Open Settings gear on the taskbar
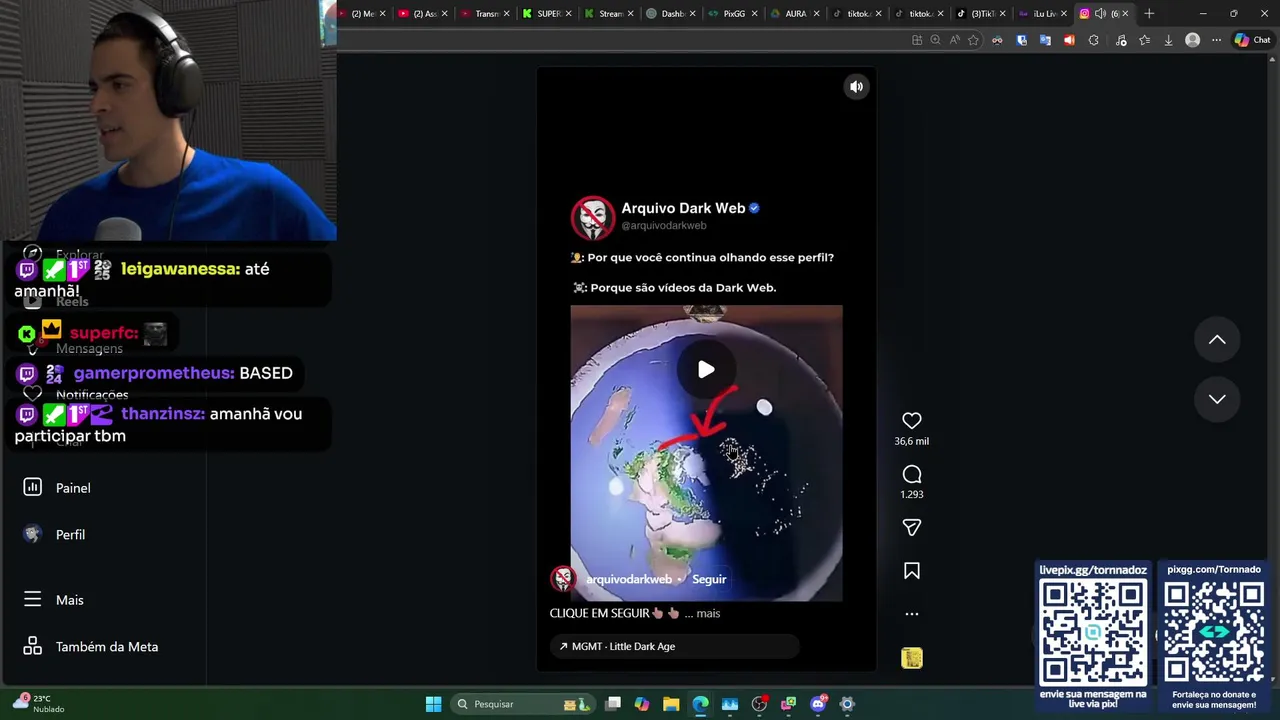The width and height of the screenshot is (1280, 720). [847, 704]
